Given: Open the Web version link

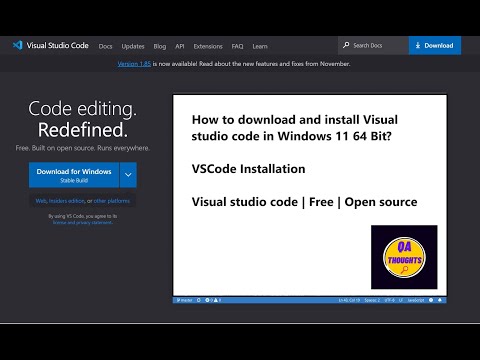Looking at the screenshot, I should pyautogui.click(x=41, y=201).
